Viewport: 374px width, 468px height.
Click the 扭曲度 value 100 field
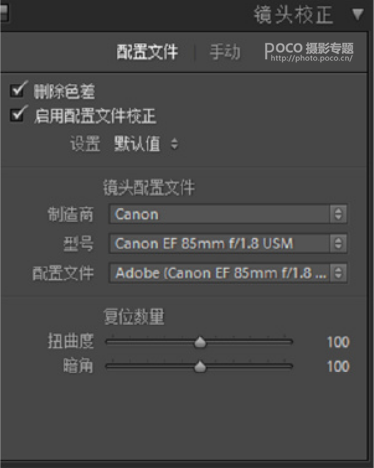(x=338, y=342)
